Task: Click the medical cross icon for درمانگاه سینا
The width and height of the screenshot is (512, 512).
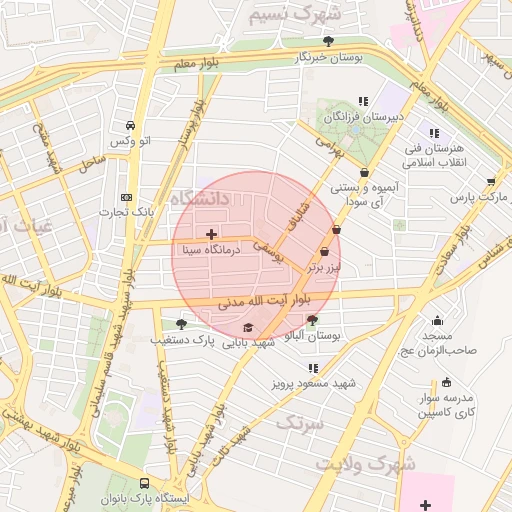Action: 211,234
